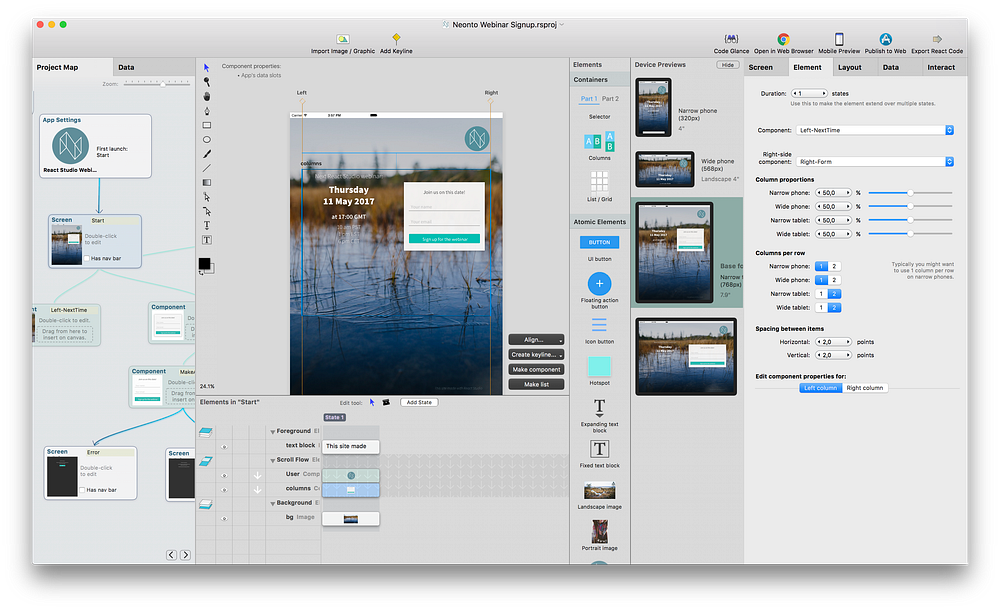This screenshot has height=610, width=1000.
Task: Adjust the Narrow phone proportion slider
Action: [909, 193]
